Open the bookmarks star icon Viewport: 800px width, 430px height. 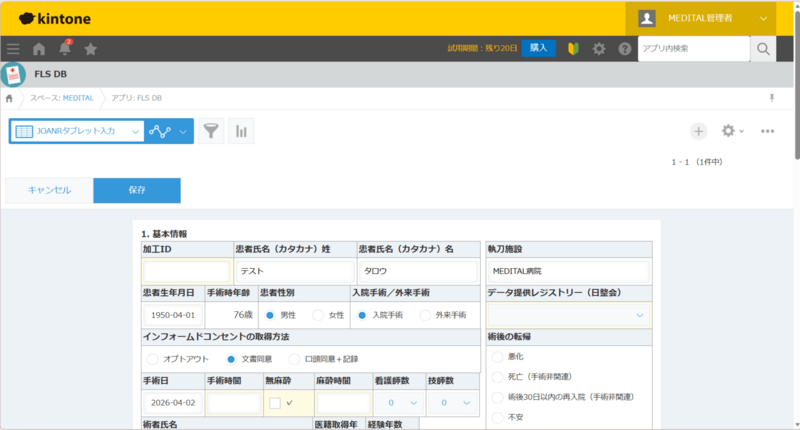[x=91, y=49]
